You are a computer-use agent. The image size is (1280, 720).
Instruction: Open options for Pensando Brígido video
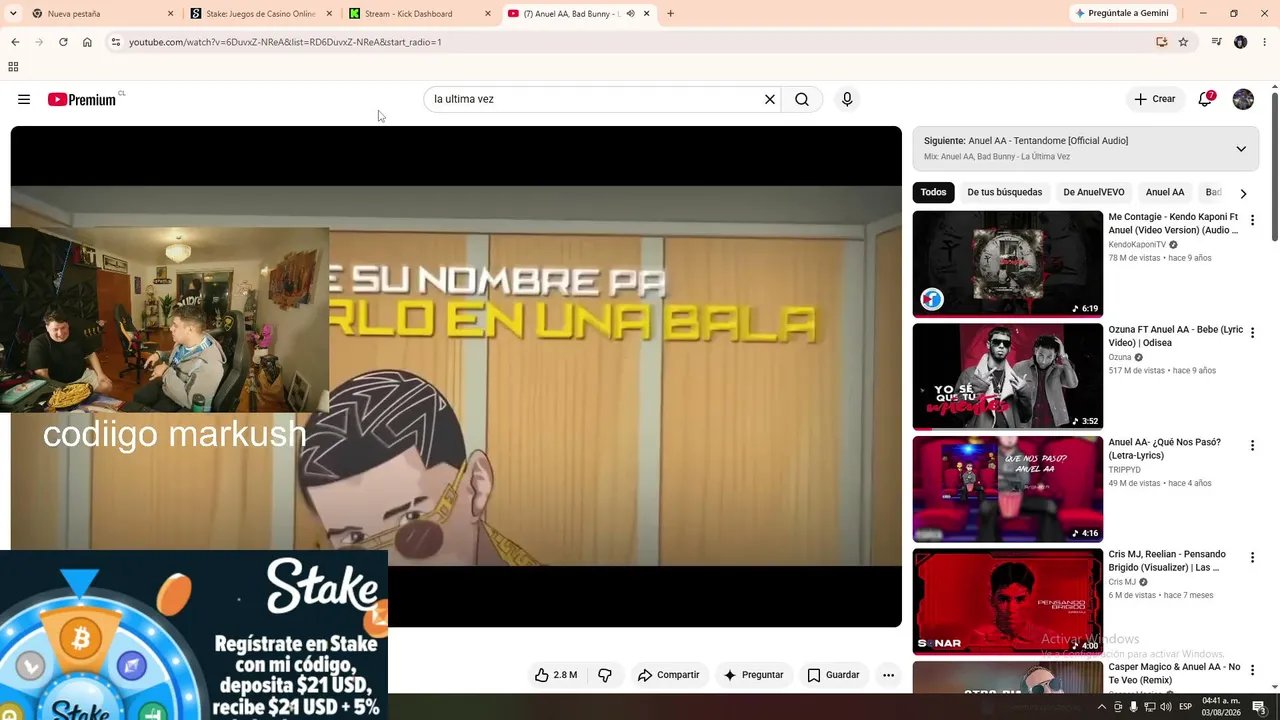(1252, 557)
